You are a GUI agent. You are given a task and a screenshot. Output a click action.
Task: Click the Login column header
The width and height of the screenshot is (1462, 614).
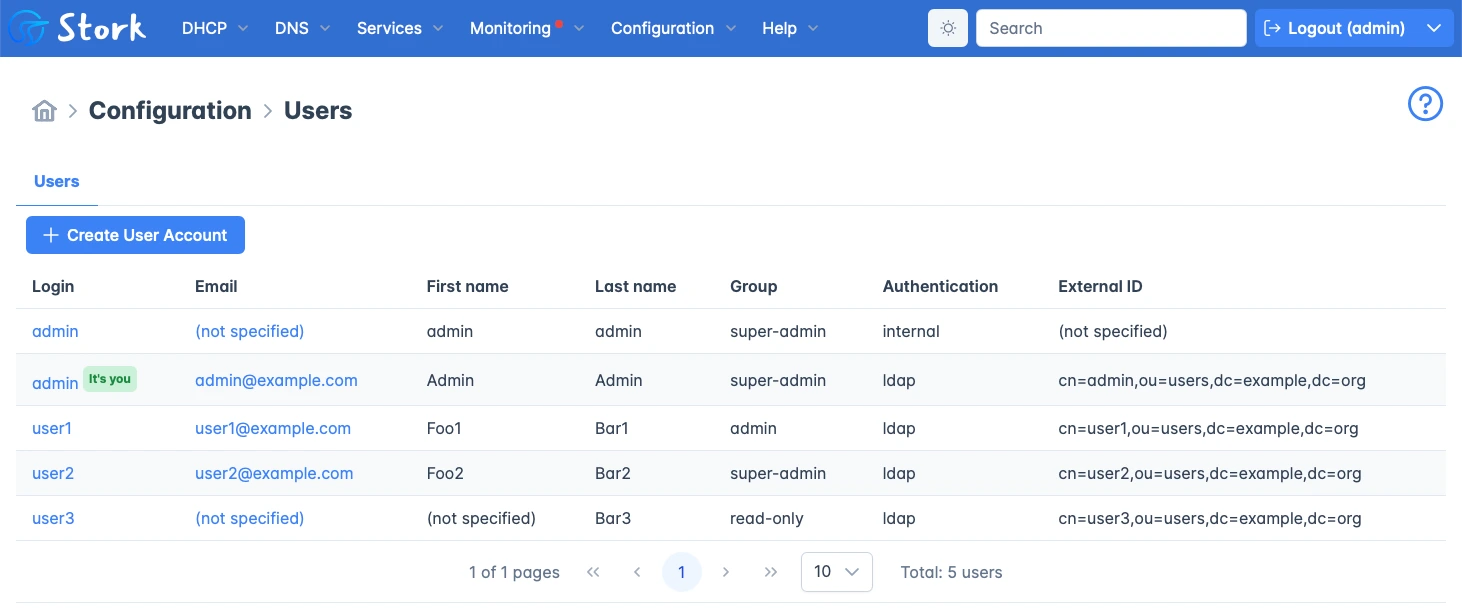pyautogui.click(x=53, y=286)
